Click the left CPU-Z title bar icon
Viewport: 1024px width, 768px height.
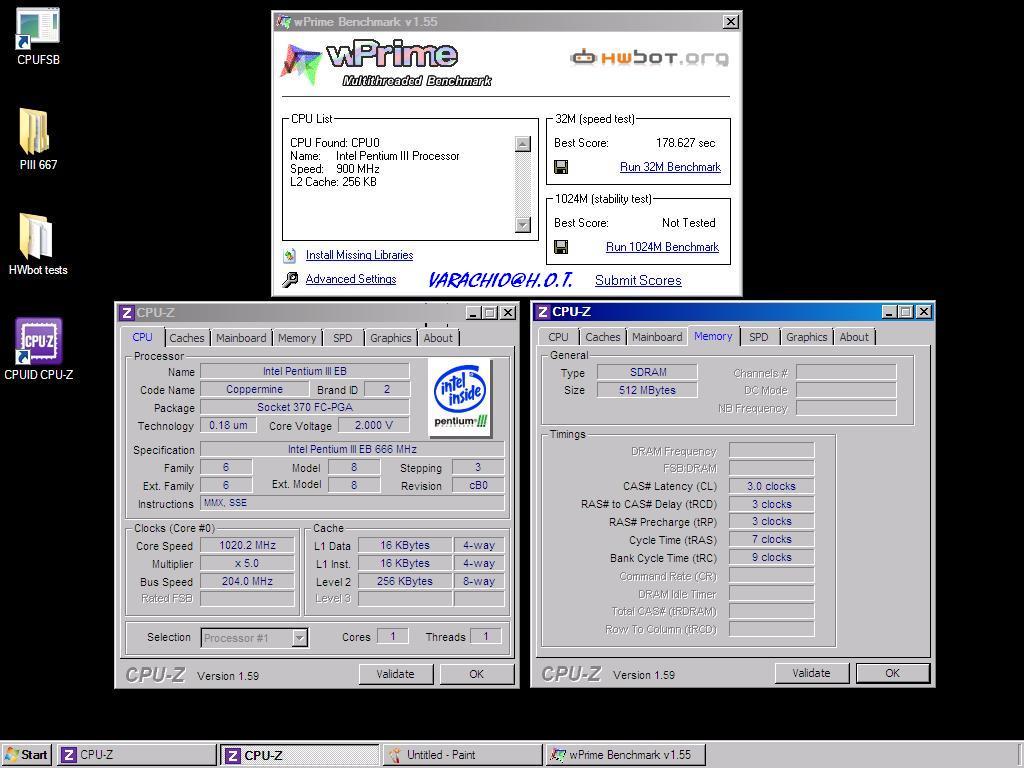click(127, 313)
